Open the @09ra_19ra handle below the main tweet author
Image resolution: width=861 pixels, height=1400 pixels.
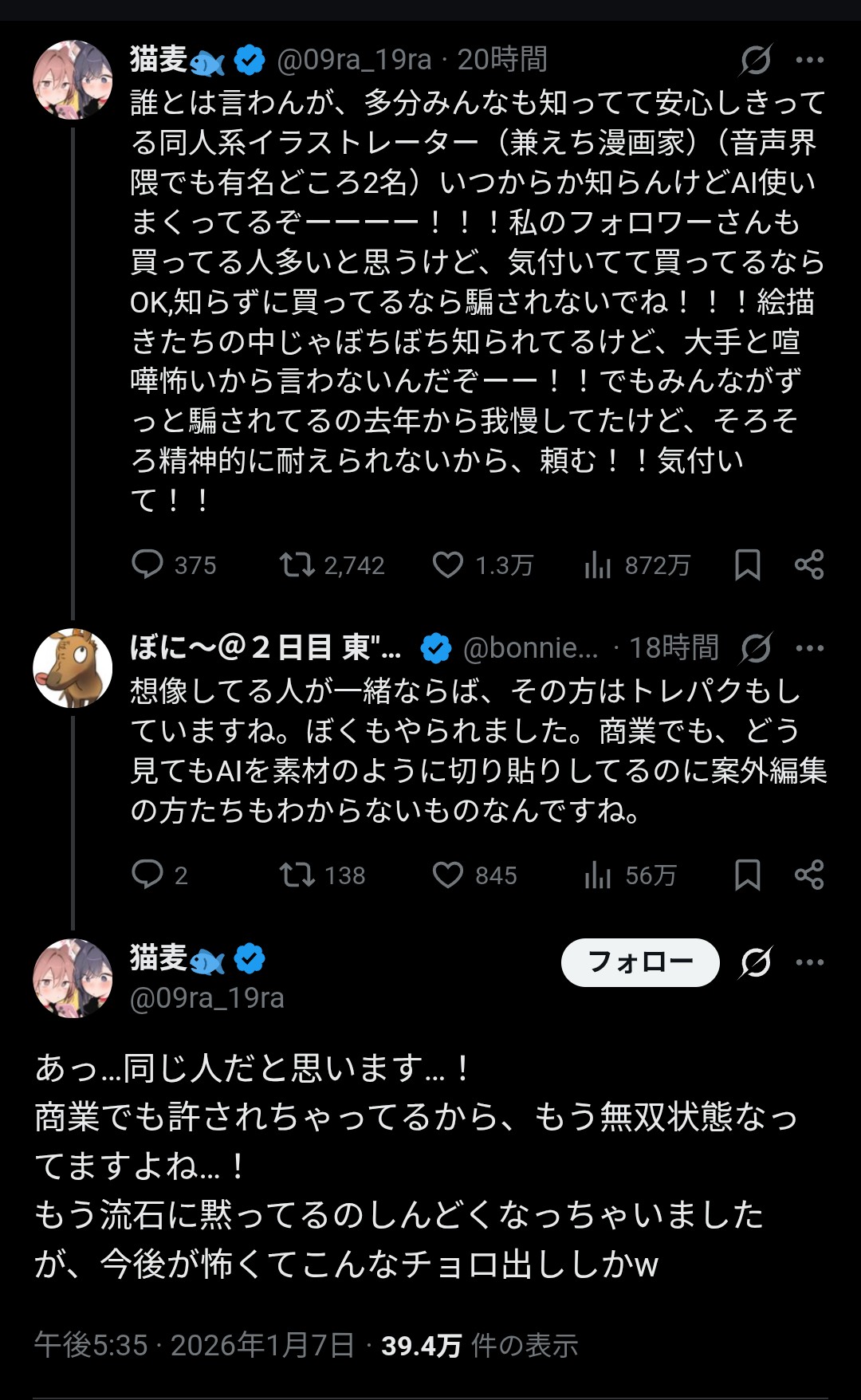click(x=207, y=998)
